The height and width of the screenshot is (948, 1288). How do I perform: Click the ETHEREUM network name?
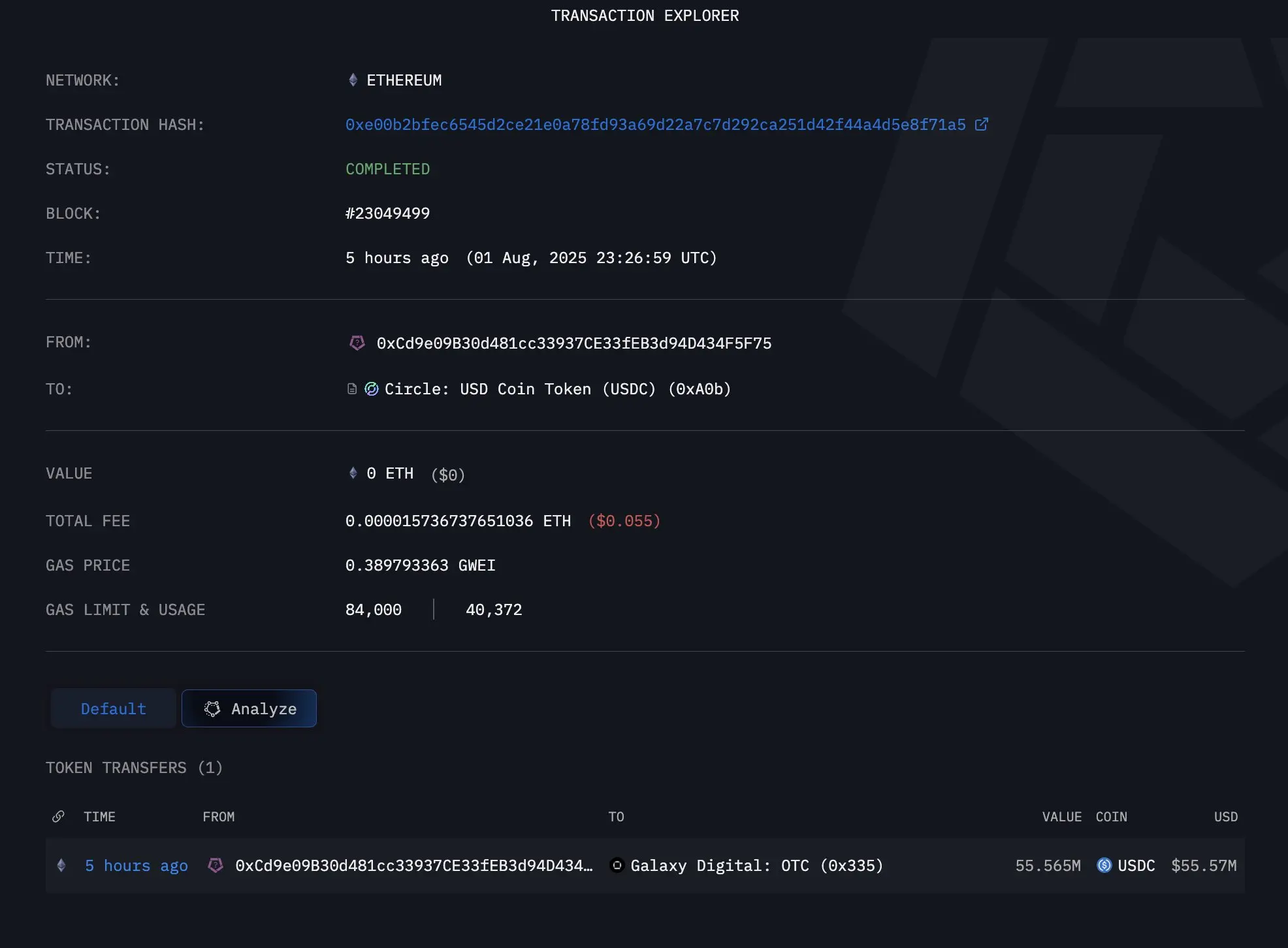click(x=404, y=80)
